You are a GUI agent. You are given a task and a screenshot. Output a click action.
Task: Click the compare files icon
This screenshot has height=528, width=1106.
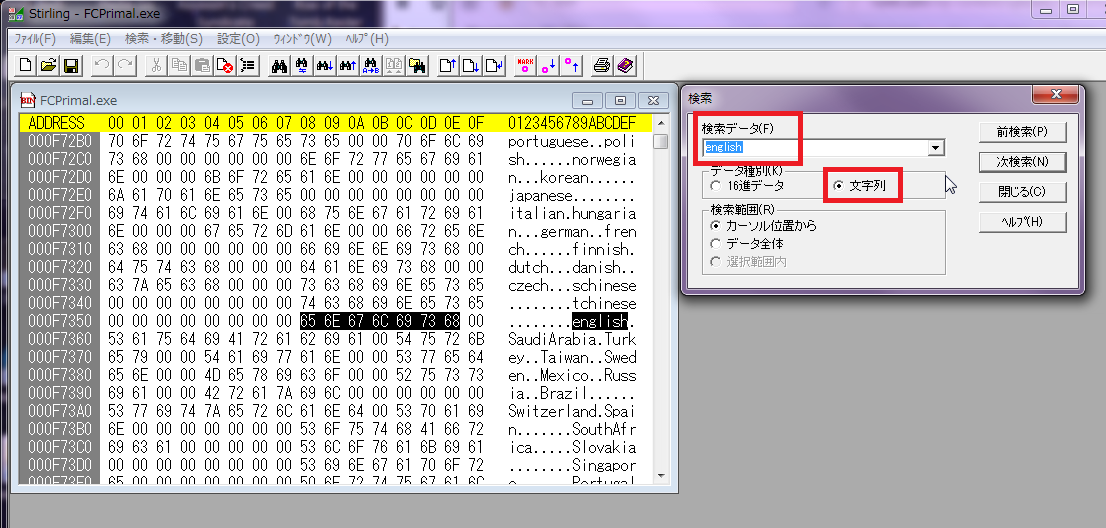click(x=394, y=66)
